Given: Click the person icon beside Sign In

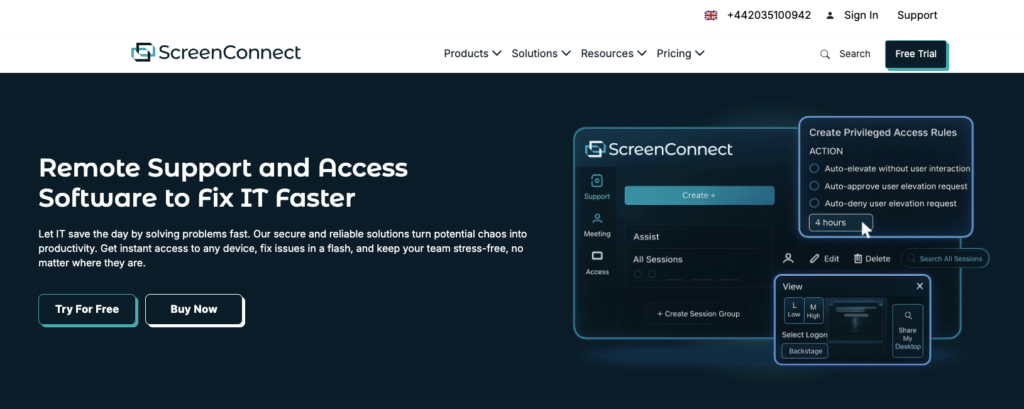Looking at the screenshot, I should point(830,15).
